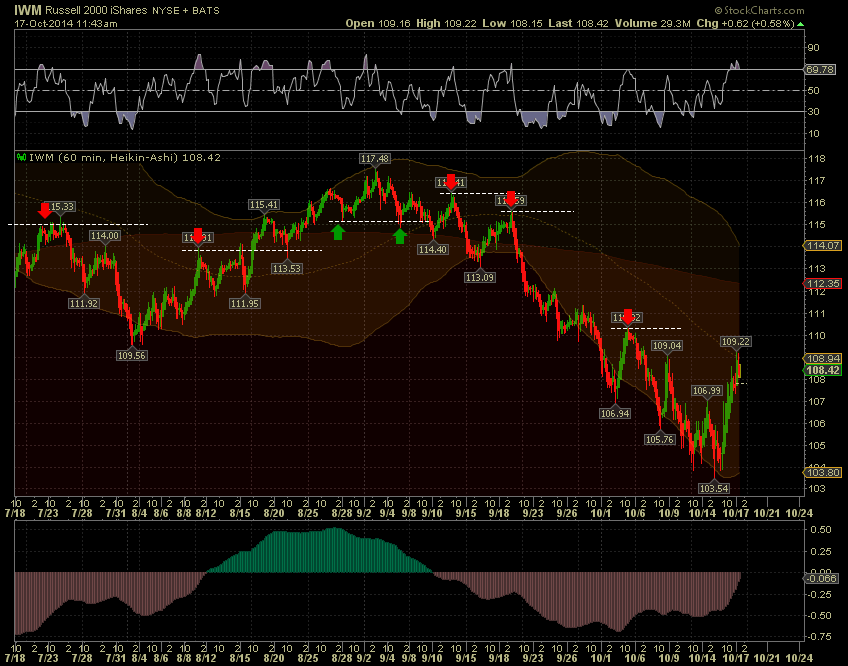Click the 108.94 tag on the price axis
The image size is (848, 666).
pyautogui.click(x=823, y=358)
